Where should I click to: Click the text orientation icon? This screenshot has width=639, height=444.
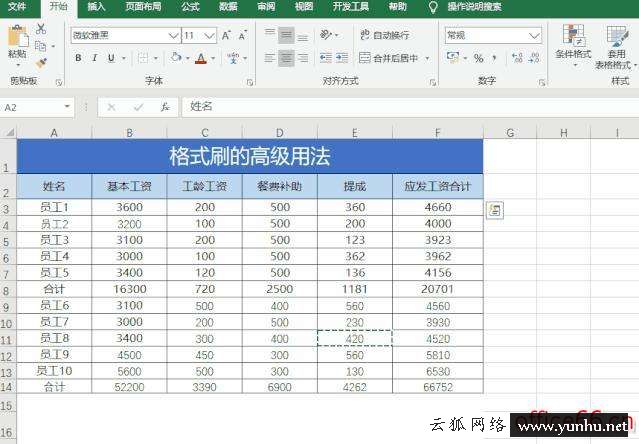tap(326, 35)
